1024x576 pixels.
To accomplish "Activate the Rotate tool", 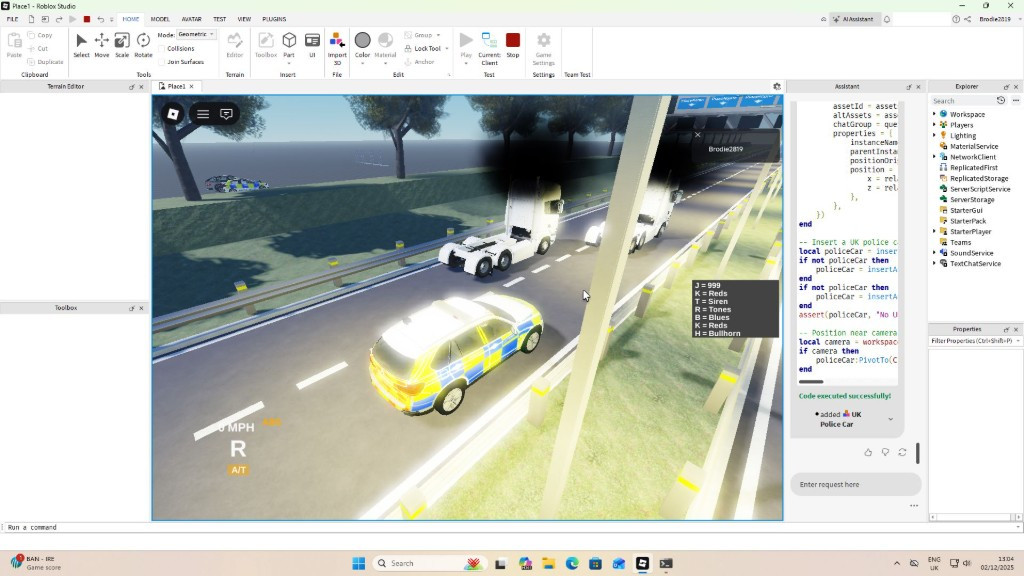I will [143, 44].
